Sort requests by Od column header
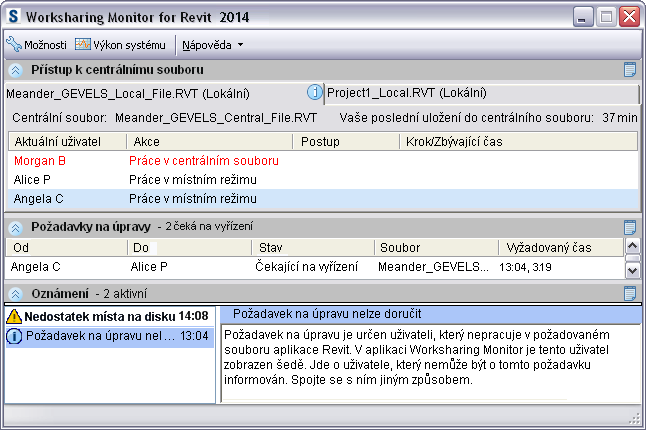The height and width of the screenshot is (430, 646). [x=66, y=248]
